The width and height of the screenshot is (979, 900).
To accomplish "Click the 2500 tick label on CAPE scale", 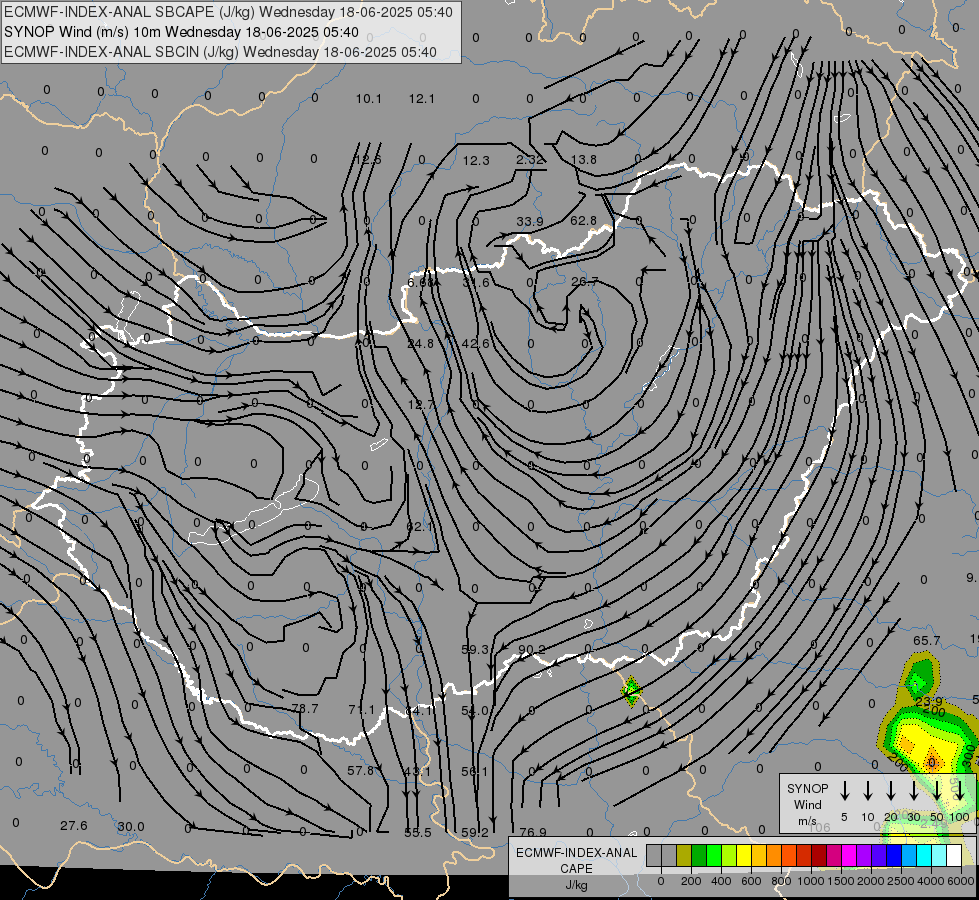I will pyautogui.click(x=901, y=881).
